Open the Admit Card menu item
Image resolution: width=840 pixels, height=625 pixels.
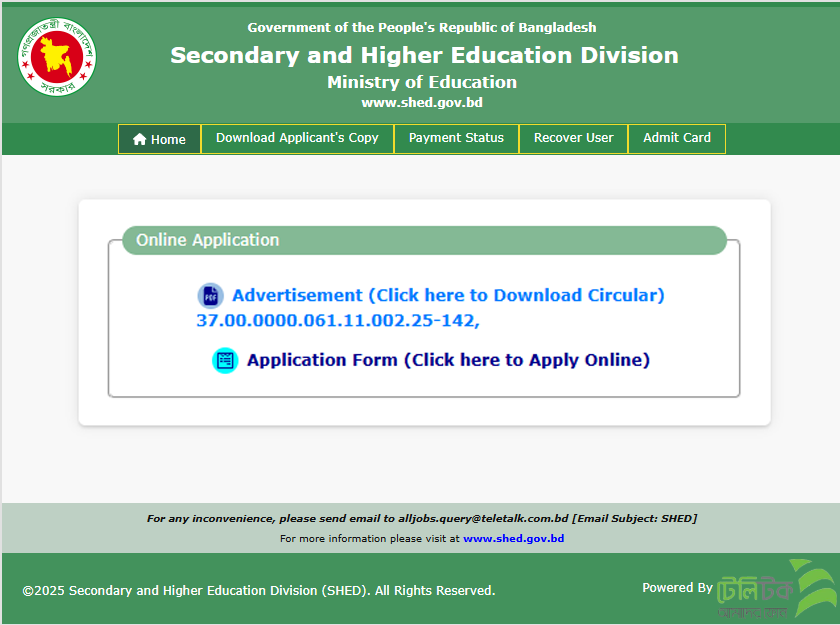(676, 138)
